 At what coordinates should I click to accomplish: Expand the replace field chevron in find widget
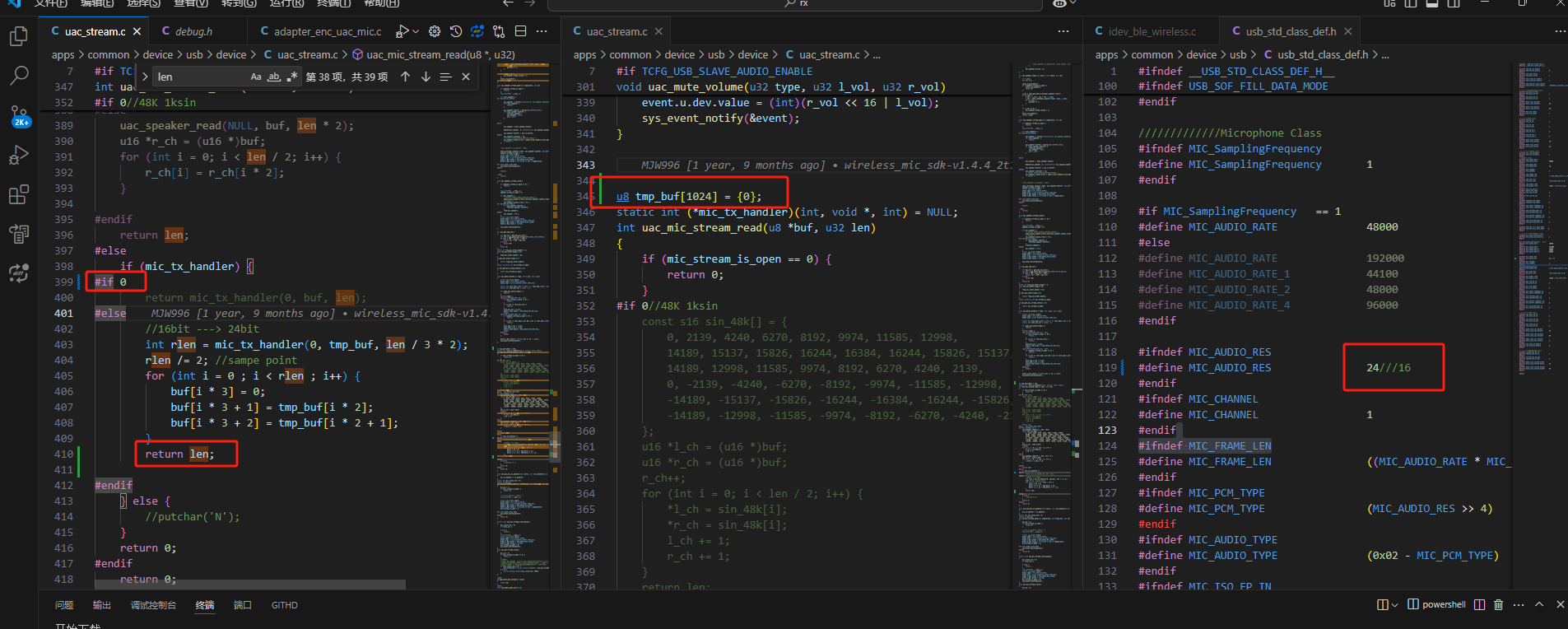click(145, 77)
